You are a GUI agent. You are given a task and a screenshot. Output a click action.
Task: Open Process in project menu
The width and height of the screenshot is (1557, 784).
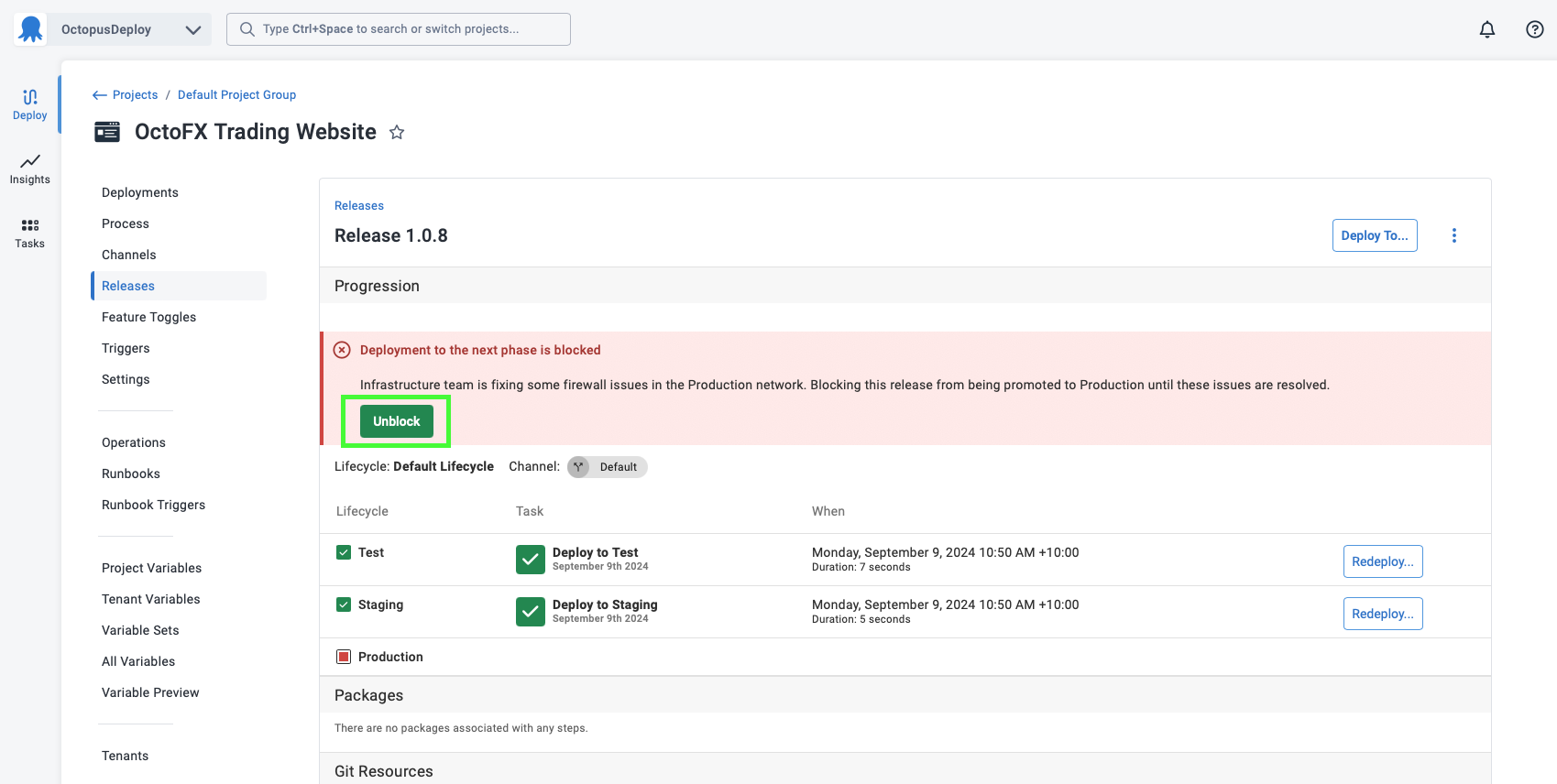(x=126, y=223)
